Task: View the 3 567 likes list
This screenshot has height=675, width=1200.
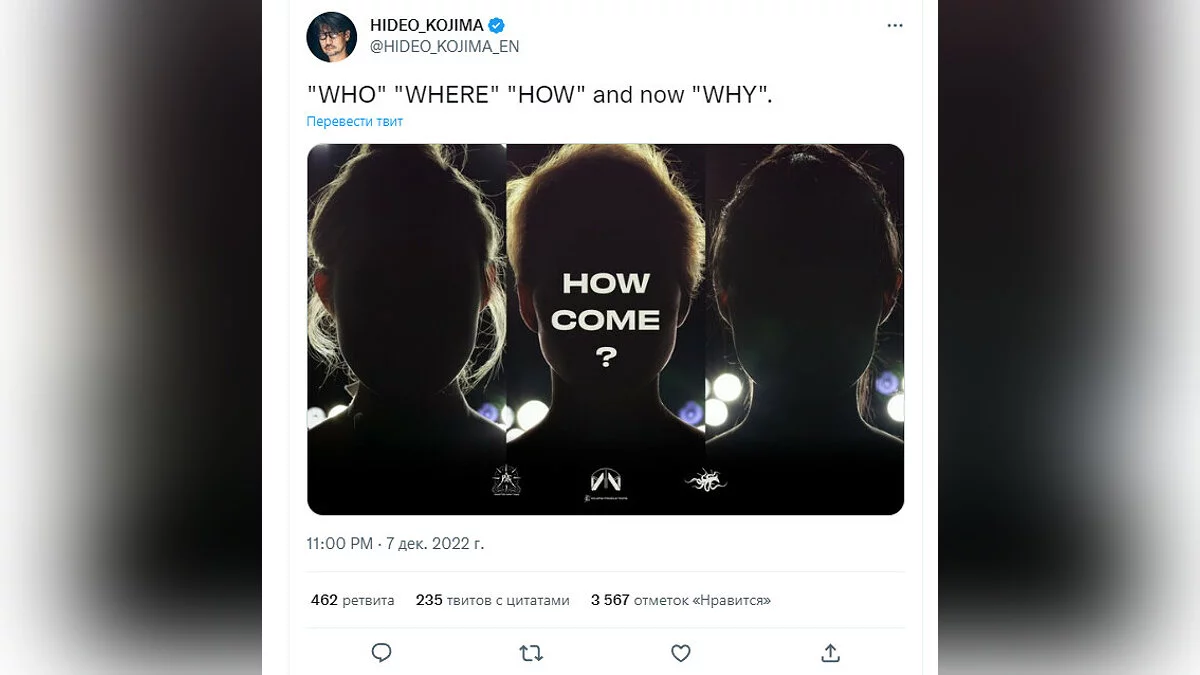Action: tap(680, 600)
